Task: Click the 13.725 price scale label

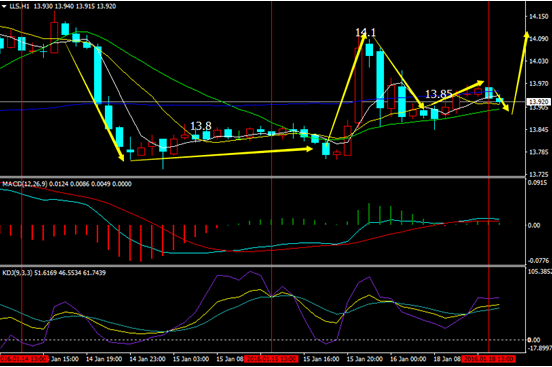Action: [x=539, y=175]
